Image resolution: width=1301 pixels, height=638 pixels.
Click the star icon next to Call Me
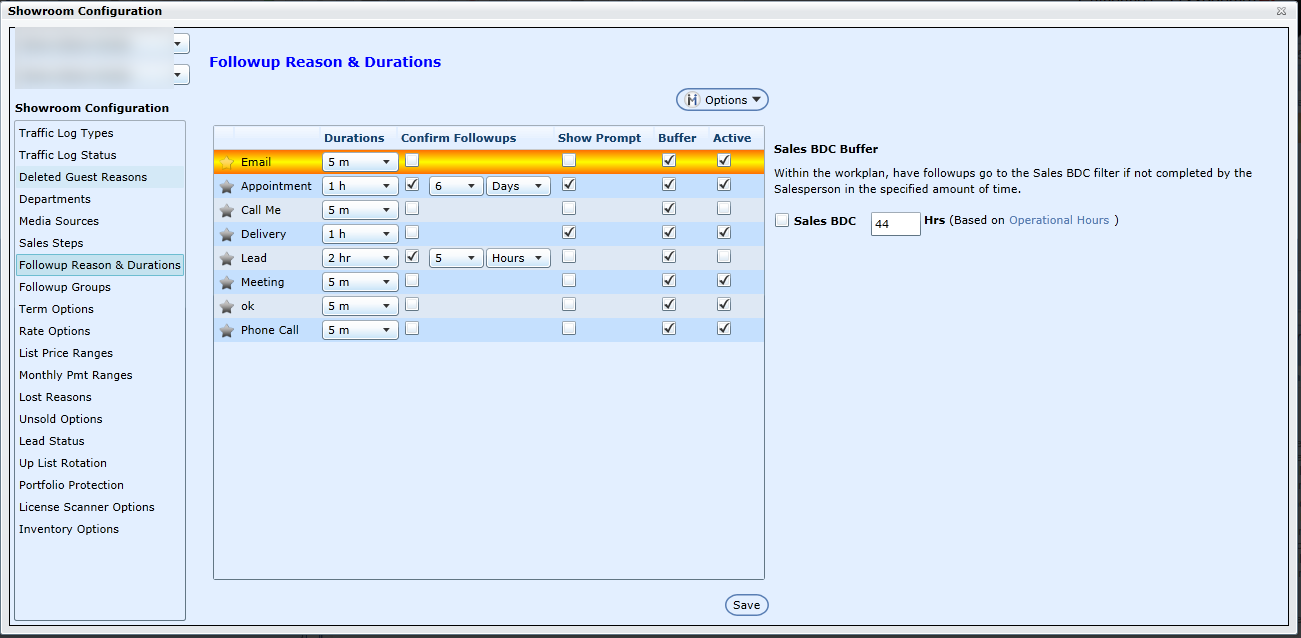(226, 210)
